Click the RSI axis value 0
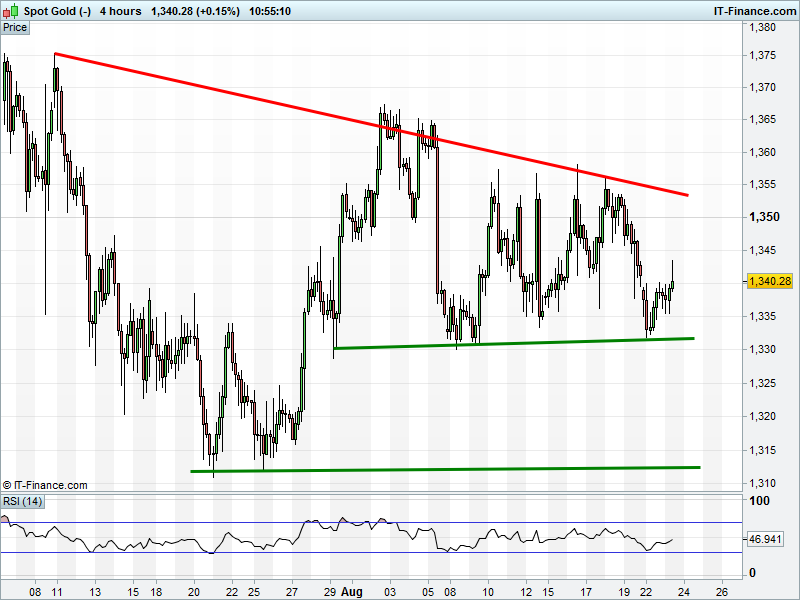The image size is (800, 600). click(752, 573)
